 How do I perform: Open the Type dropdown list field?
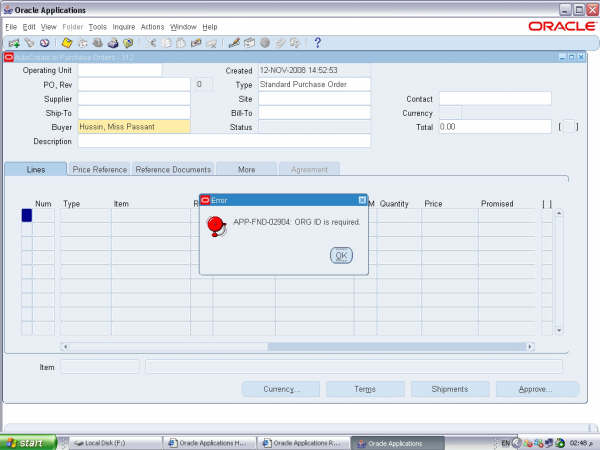point(314,85)
